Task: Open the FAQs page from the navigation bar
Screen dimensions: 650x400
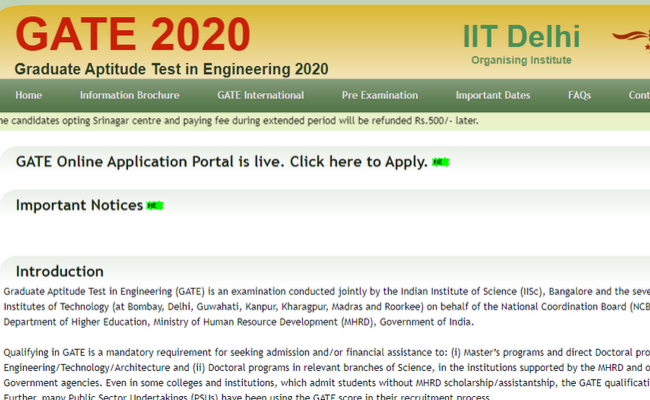Action: tap(579, 95)
